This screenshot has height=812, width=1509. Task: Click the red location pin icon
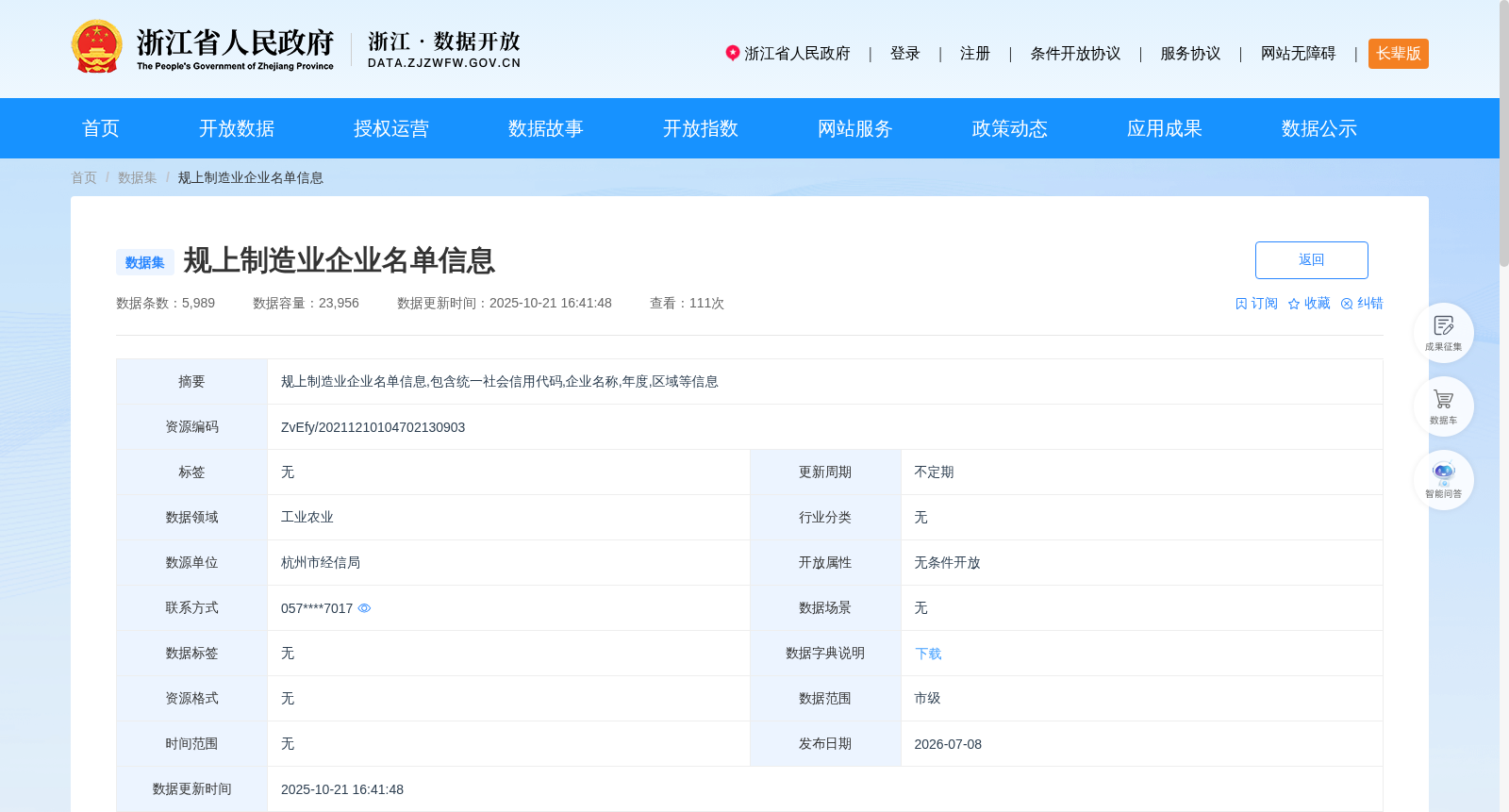coord(732,53)
